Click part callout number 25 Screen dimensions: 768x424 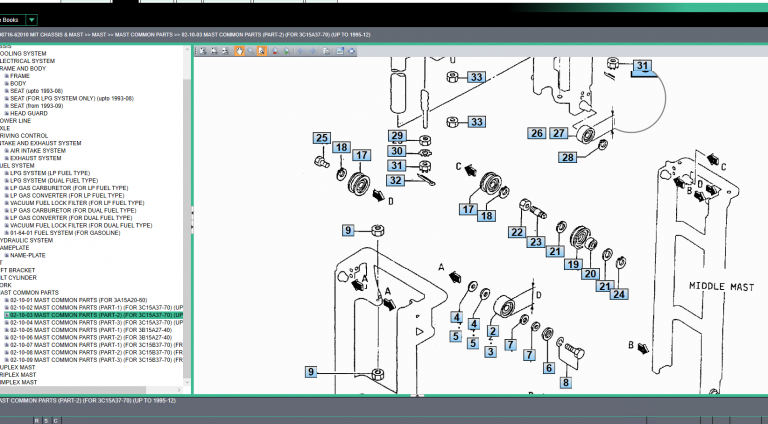click(321, 138)
